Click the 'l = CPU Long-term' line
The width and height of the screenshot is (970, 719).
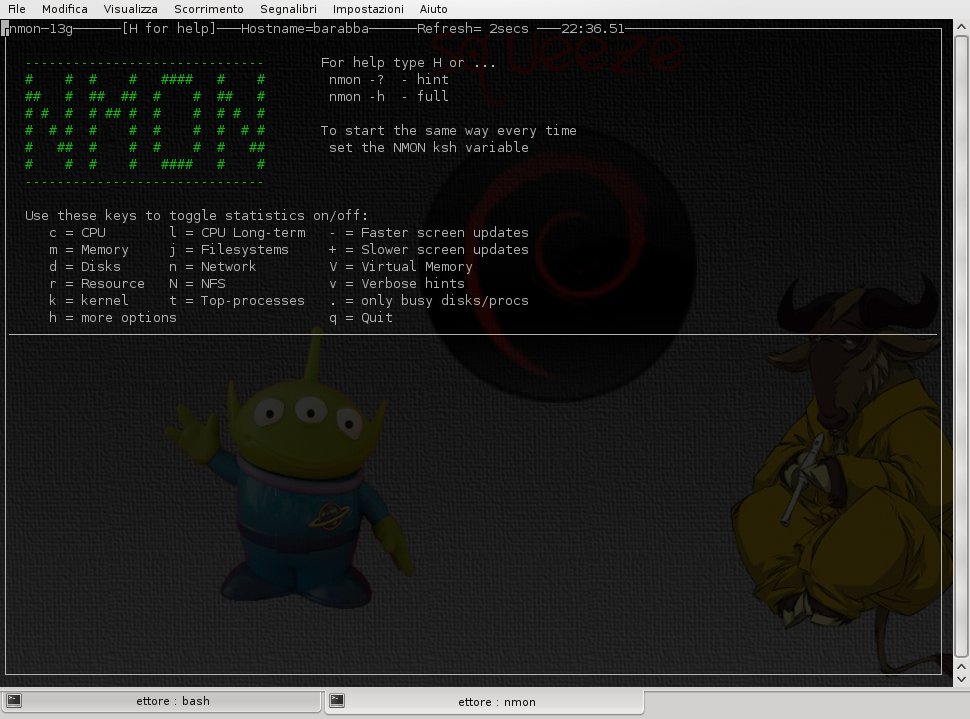238,233
